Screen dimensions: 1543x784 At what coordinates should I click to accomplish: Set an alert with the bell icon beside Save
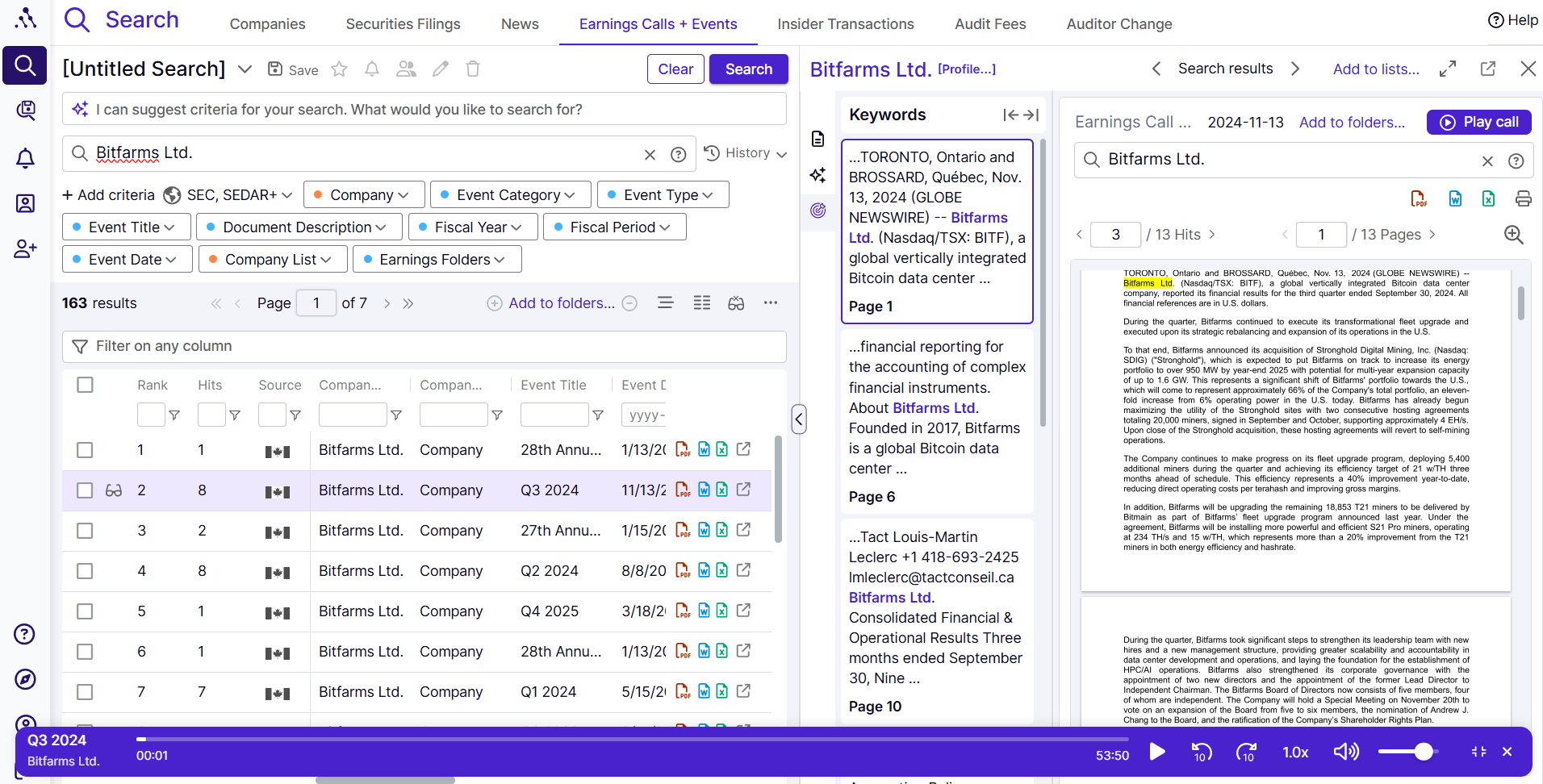pyautogui.click(x=372, y=69)
